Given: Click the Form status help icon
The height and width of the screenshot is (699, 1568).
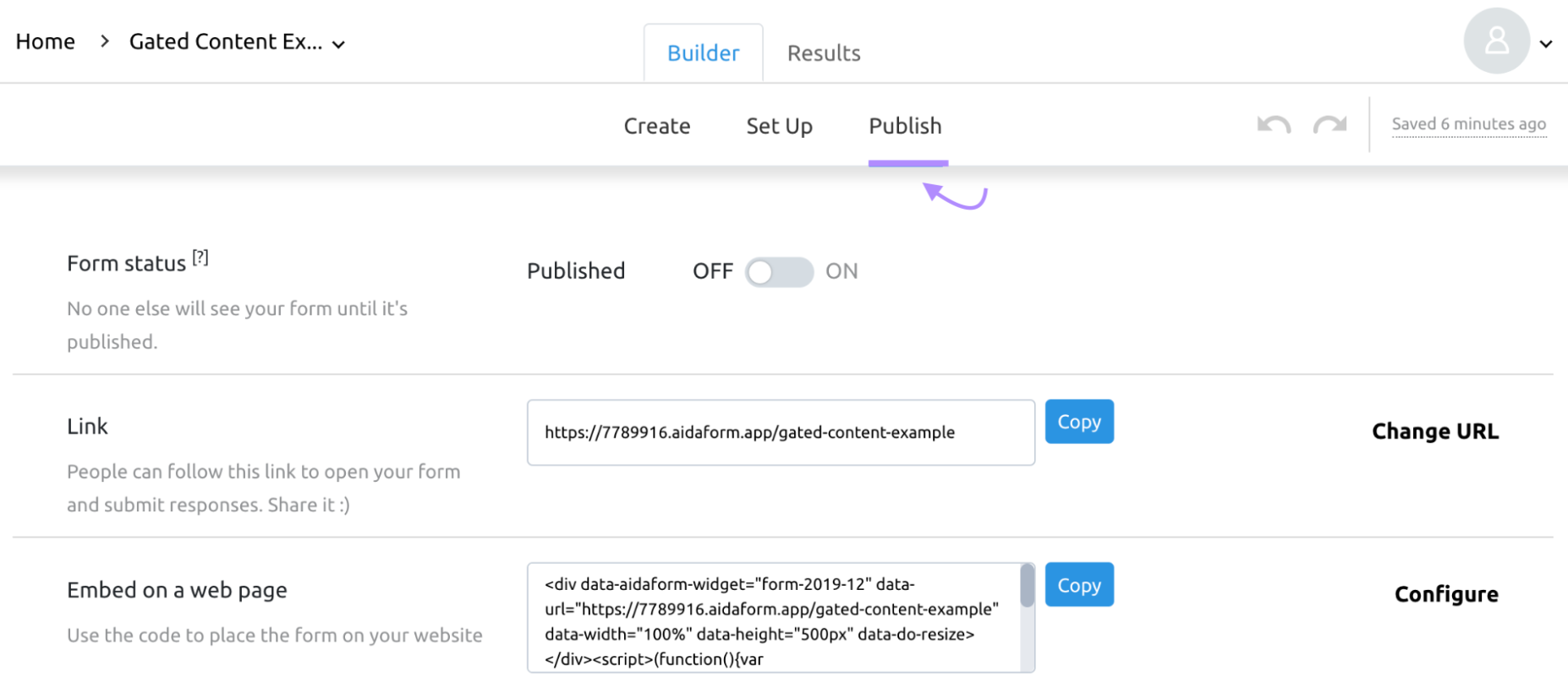Looking at the screenshot, I should click(x=200, y=258).
